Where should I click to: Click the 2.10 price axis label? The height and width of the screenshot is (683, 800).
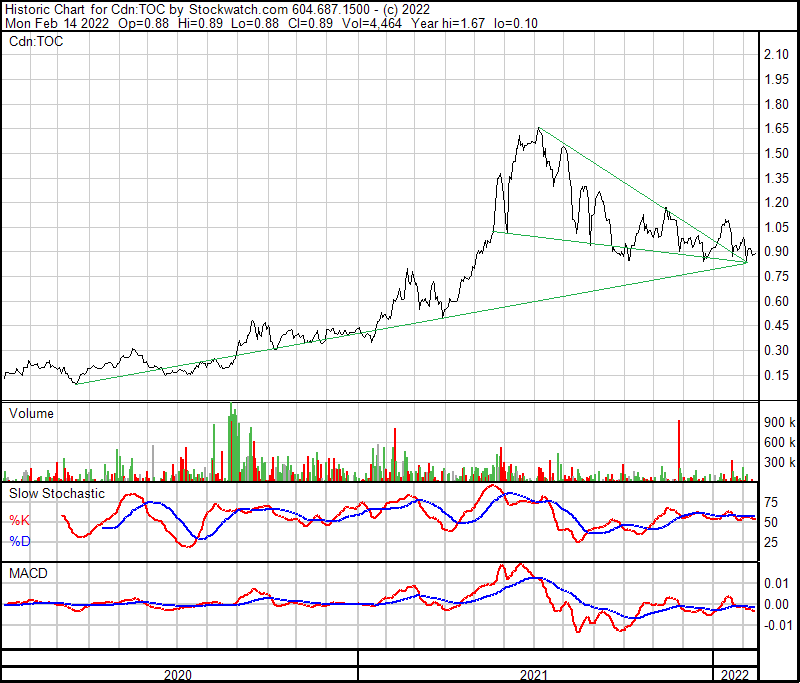click(x=776, y=55)
